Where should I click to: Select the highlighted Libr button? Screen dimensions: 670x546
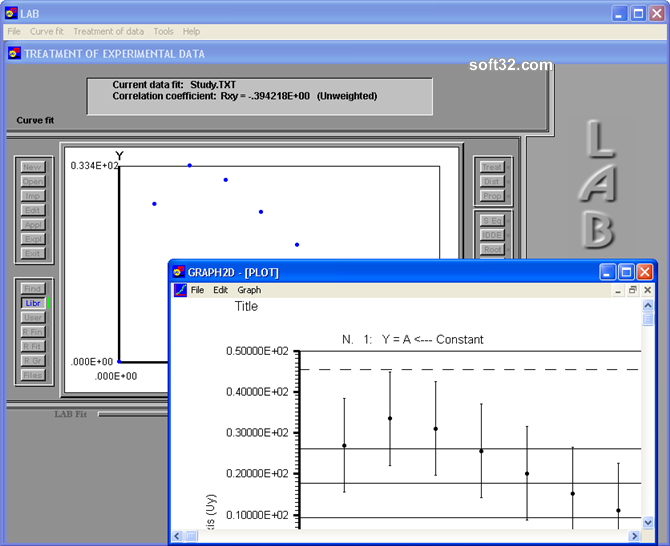coord(33,303)
